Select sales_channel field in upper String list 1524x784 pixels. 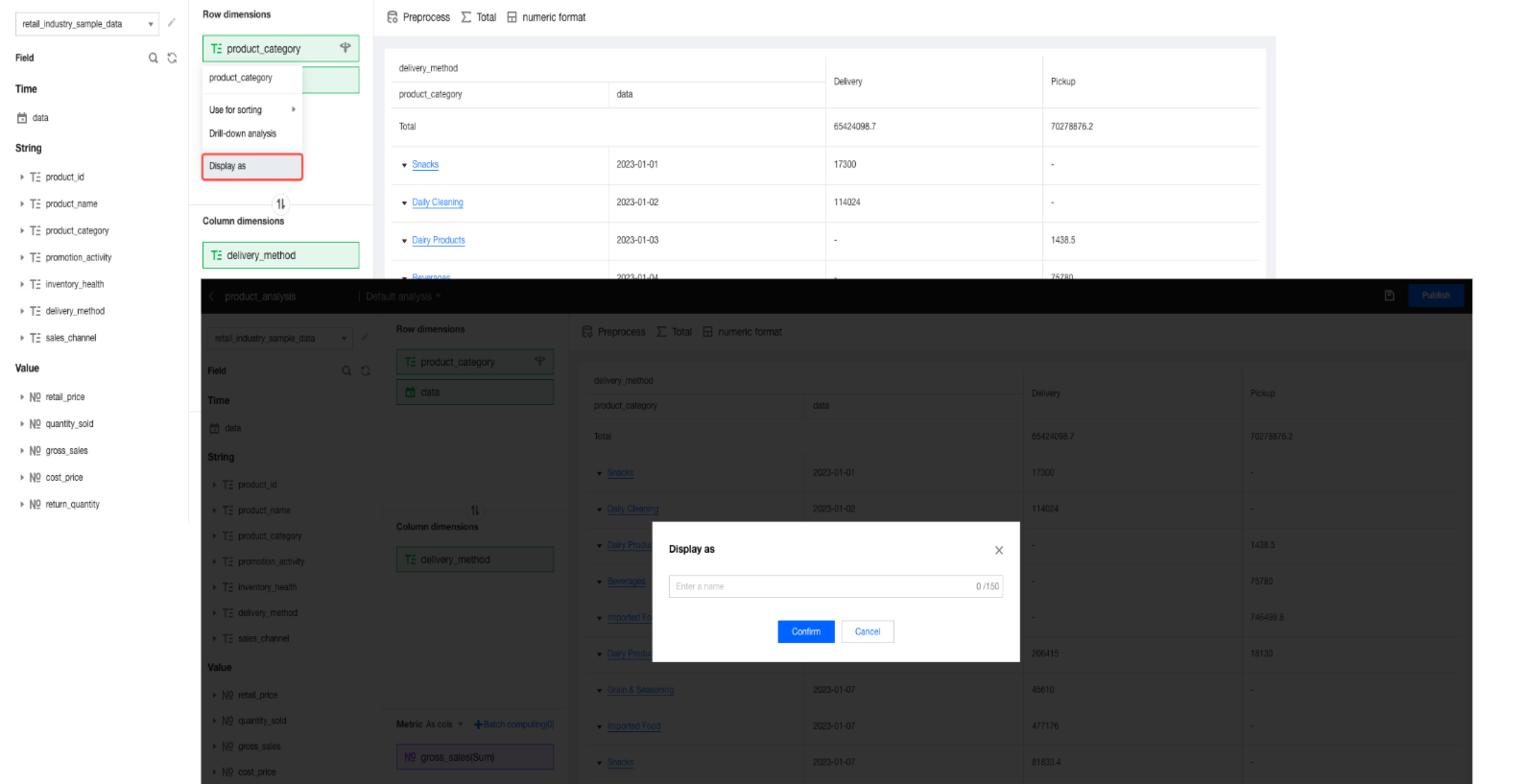pyautogui.click(x=71, y=339)
